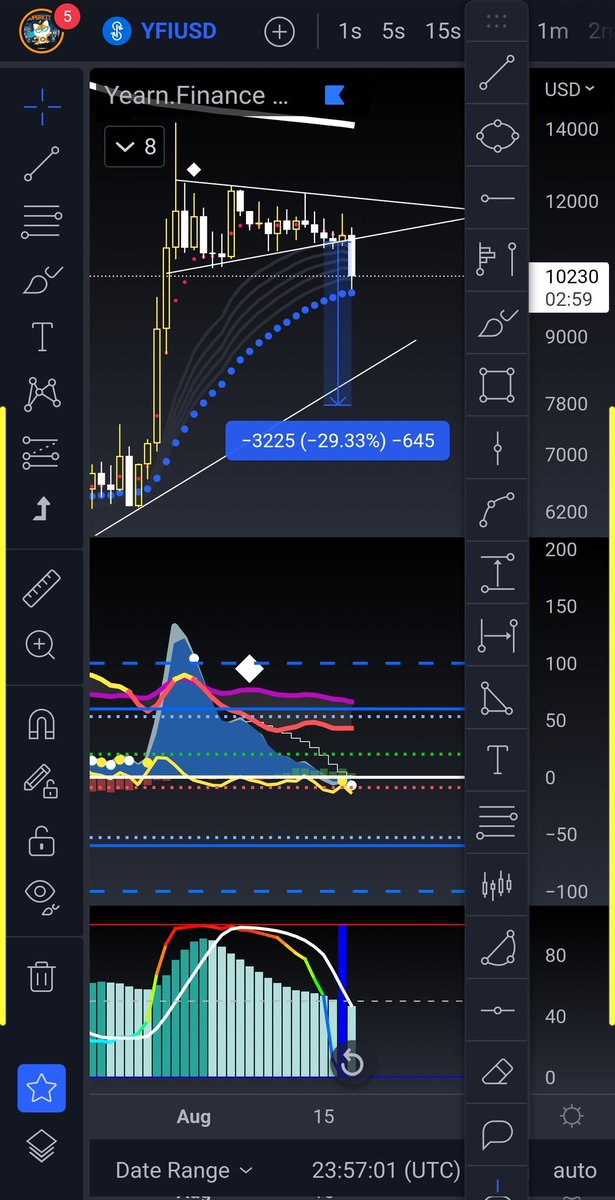Select the text tool in left sidebar

coord(42,337)
